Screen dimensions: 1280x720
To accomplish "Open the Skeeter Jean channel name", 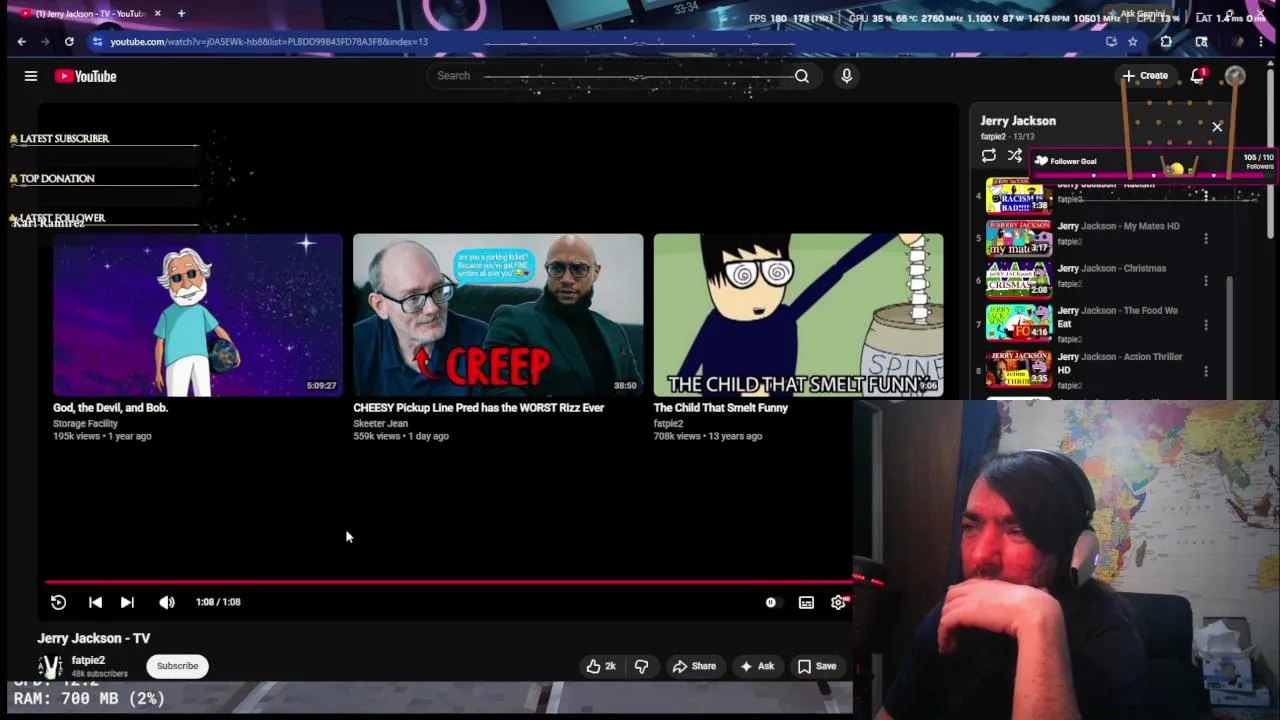I will click(380, 424).
